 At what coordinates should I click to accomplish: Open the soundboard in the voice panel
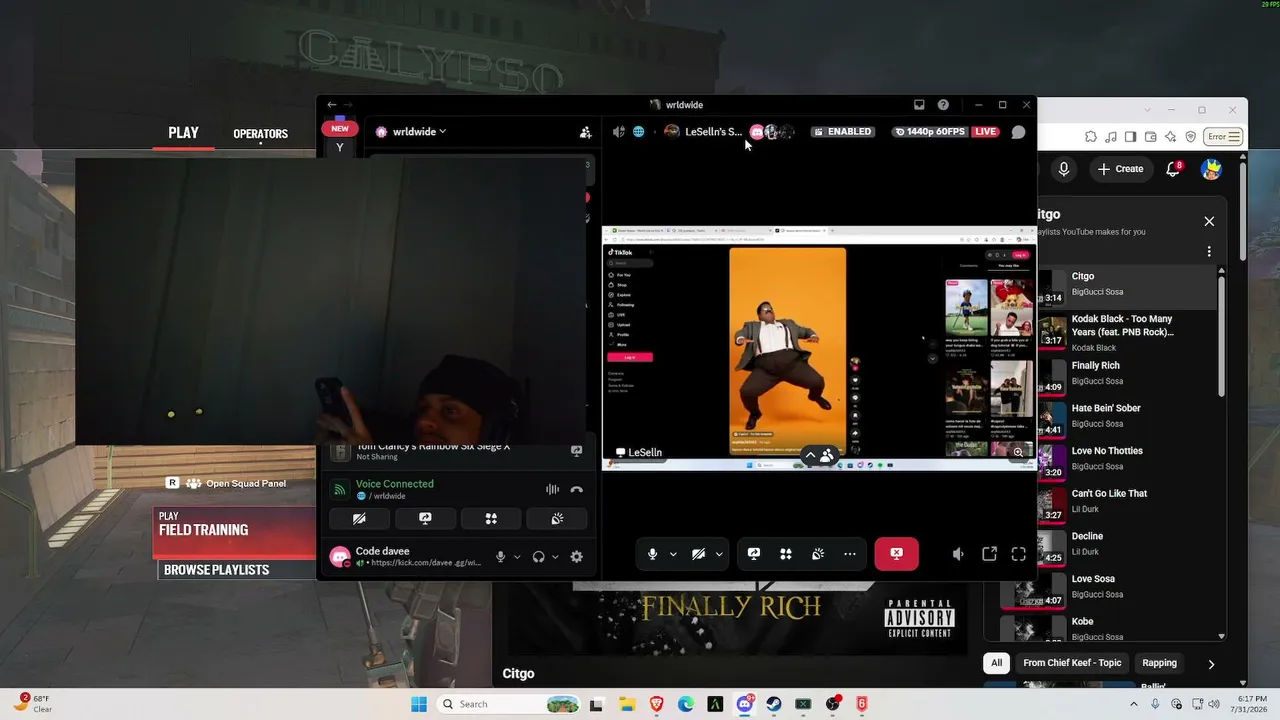point(557,519)
